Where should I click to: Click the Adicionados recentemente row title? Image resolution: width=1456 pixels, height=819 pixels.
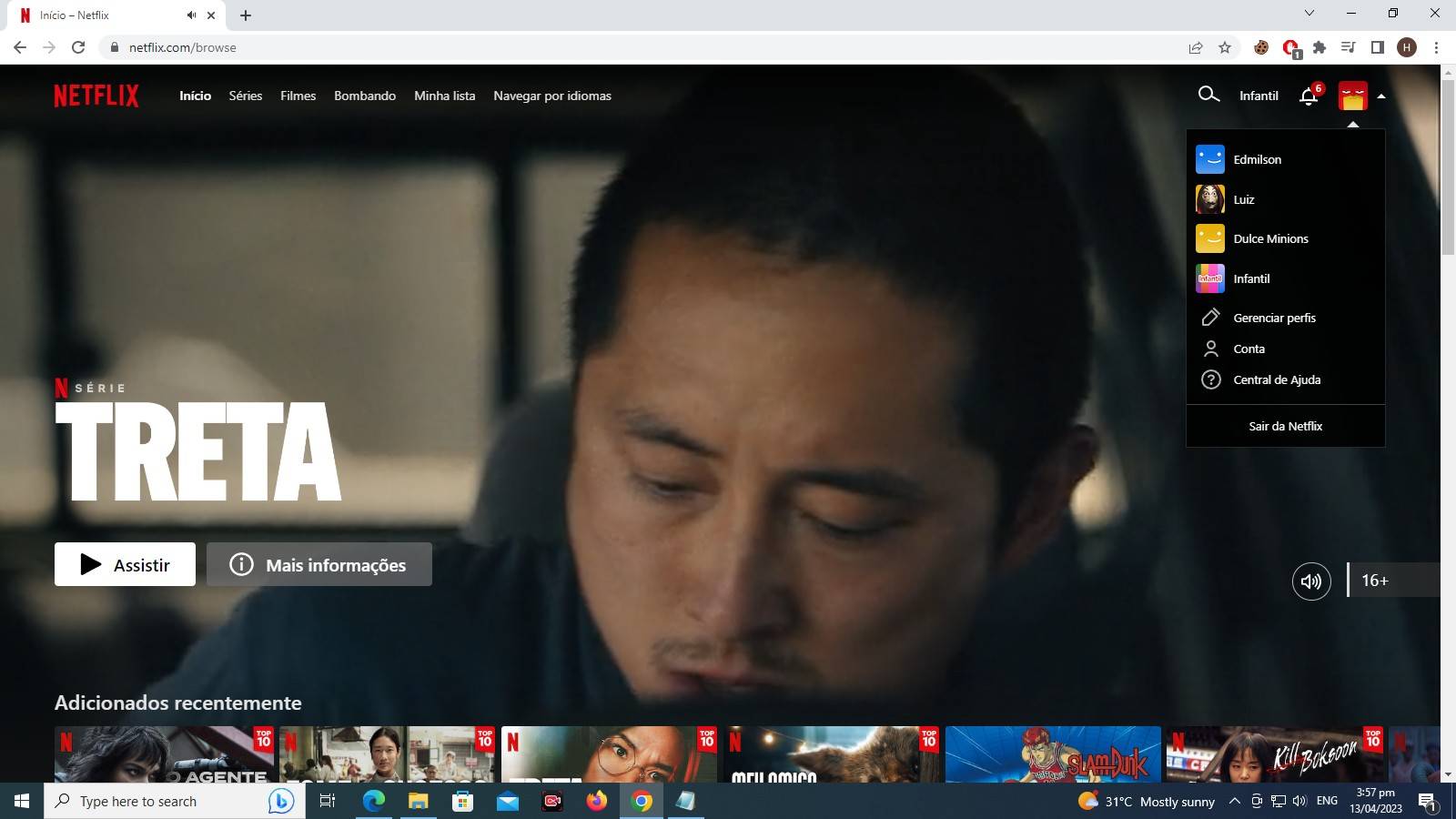(178, 703)
